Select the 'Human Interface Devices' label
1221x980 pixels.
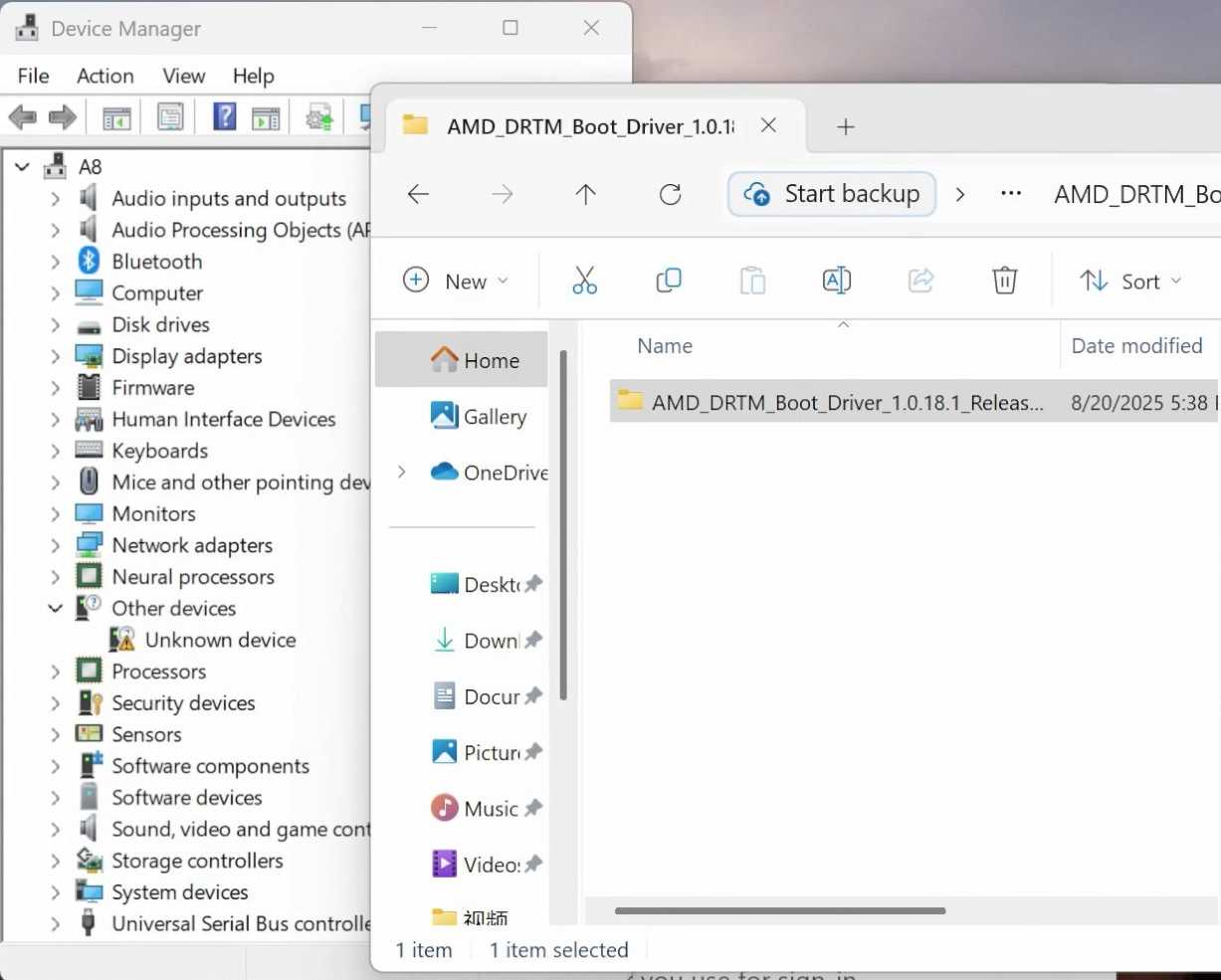click(224, 419)
